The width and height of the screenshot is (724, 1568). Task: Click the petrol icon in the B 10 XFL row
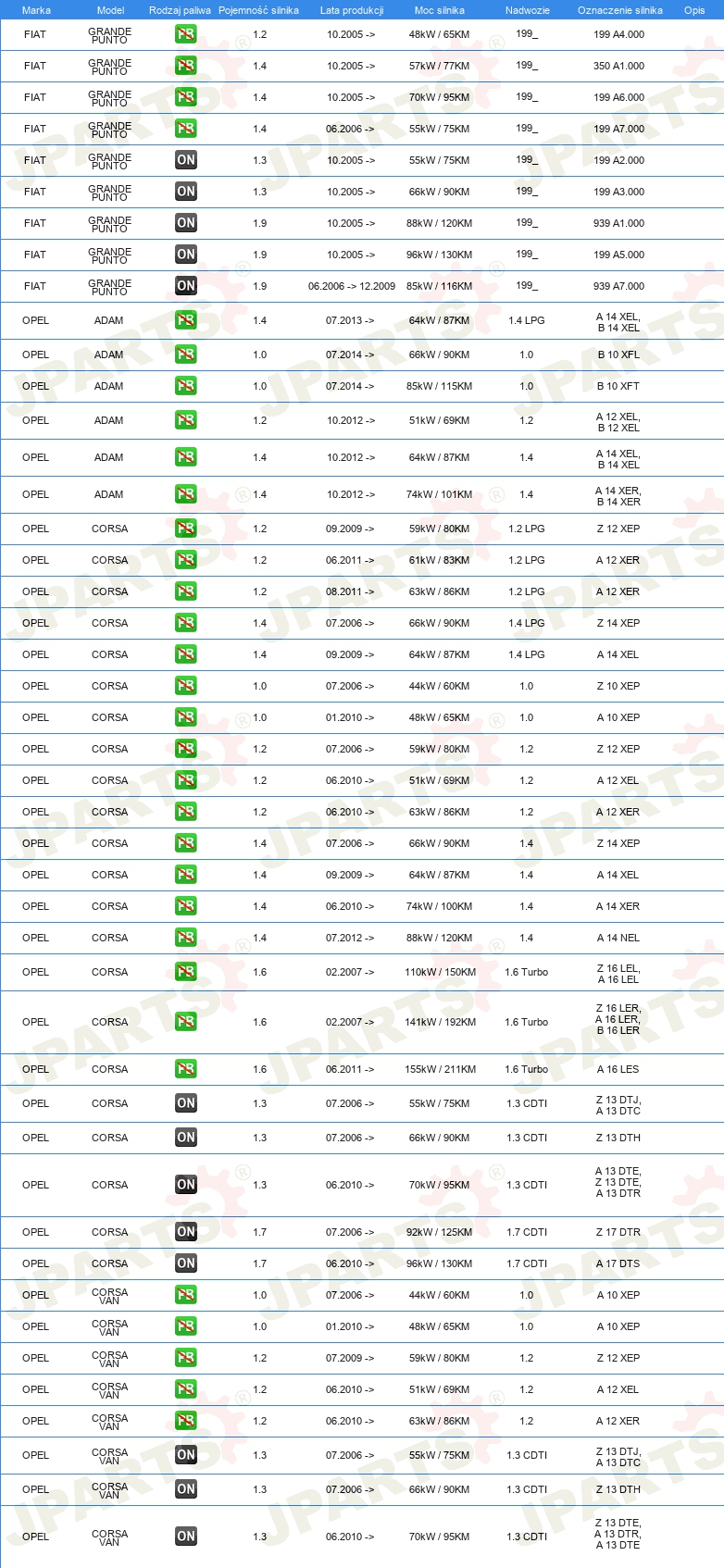[186, 355]
